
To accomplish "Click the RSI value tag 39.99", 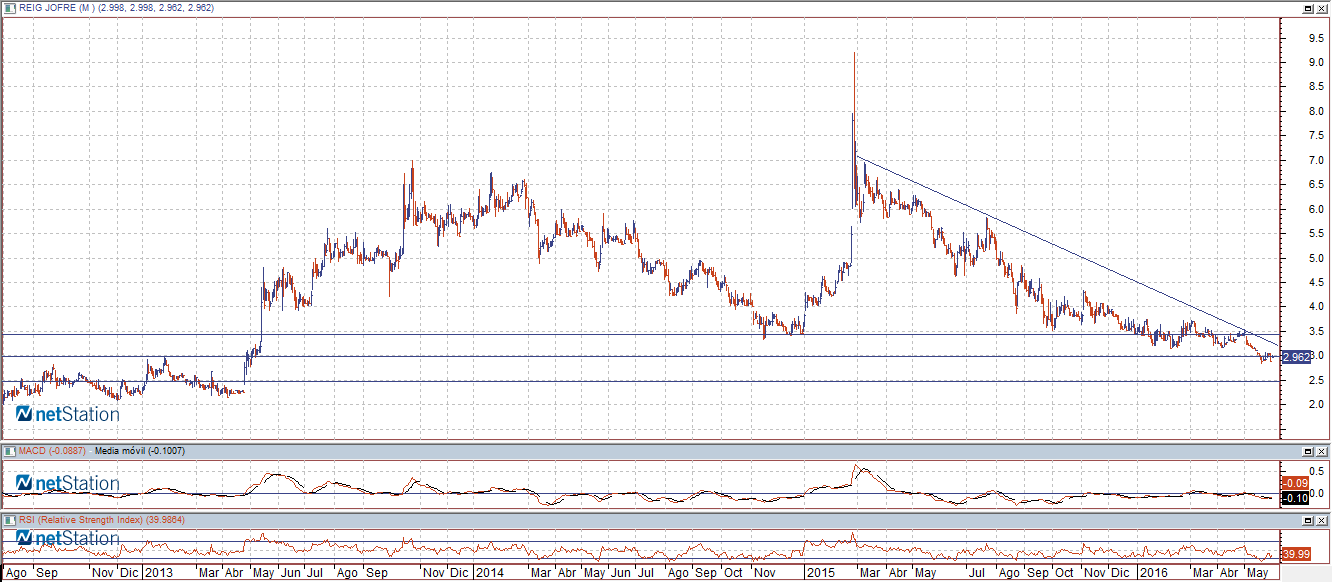I will tap(1295, 554).
